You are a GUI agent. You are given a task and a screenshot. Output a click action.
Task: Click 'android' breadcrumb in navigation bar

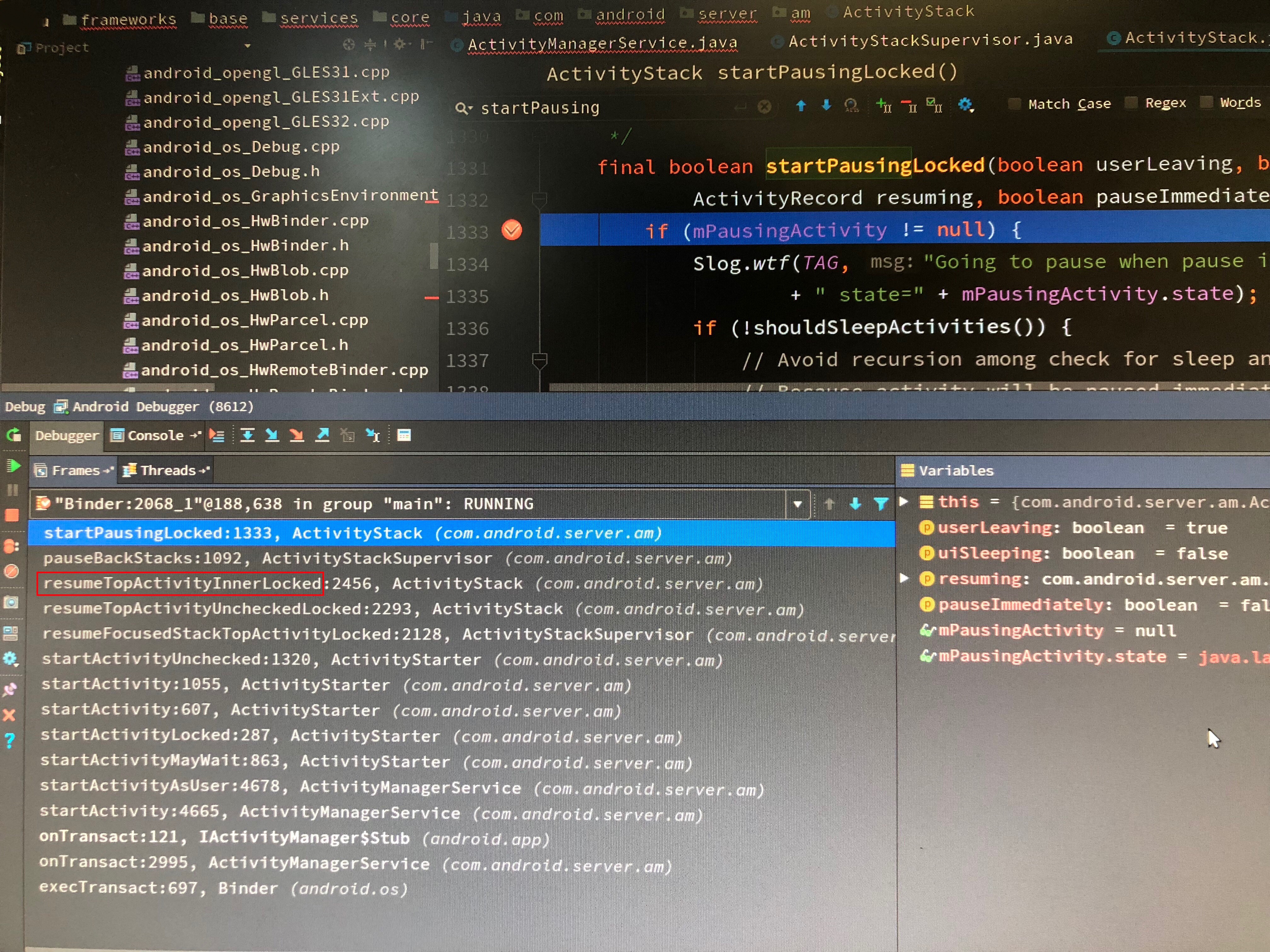(x=630, y=14)
